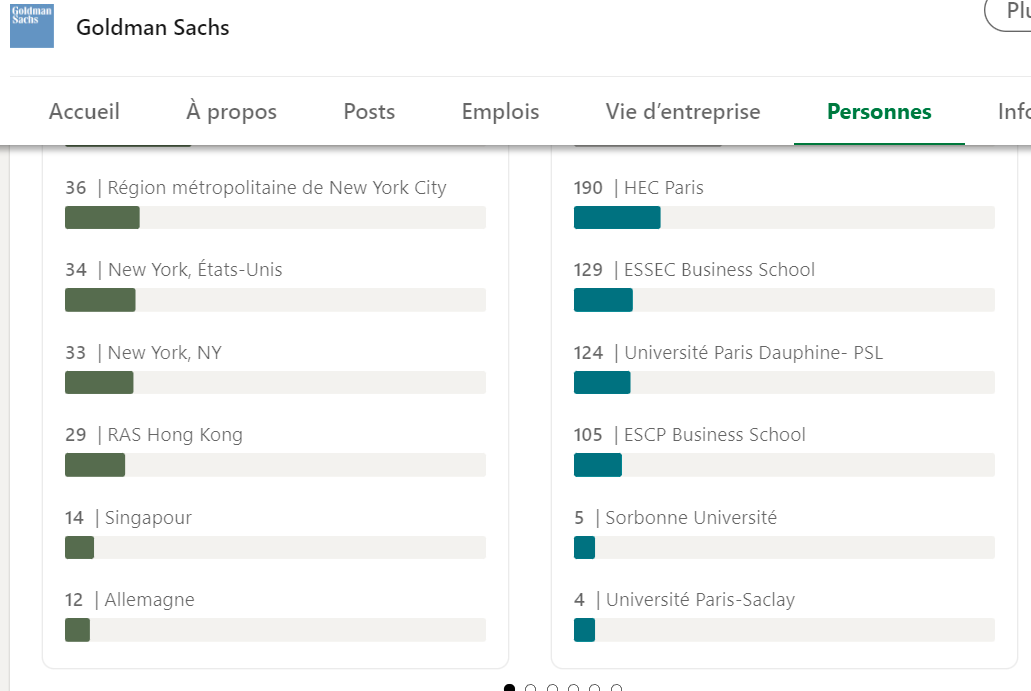Choose Université Paris Dauphine- PSL entry

(x=784, y=368)
